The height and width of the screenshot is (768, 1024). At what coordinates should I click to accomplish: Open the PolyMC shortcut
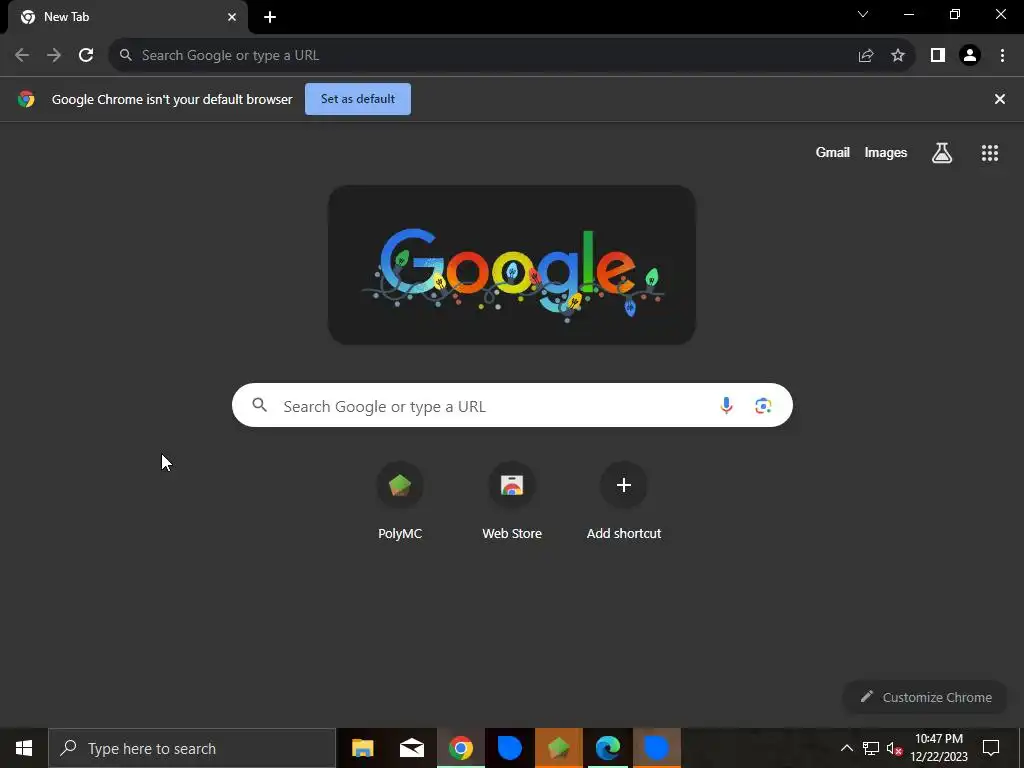click(x=400, y=502)
